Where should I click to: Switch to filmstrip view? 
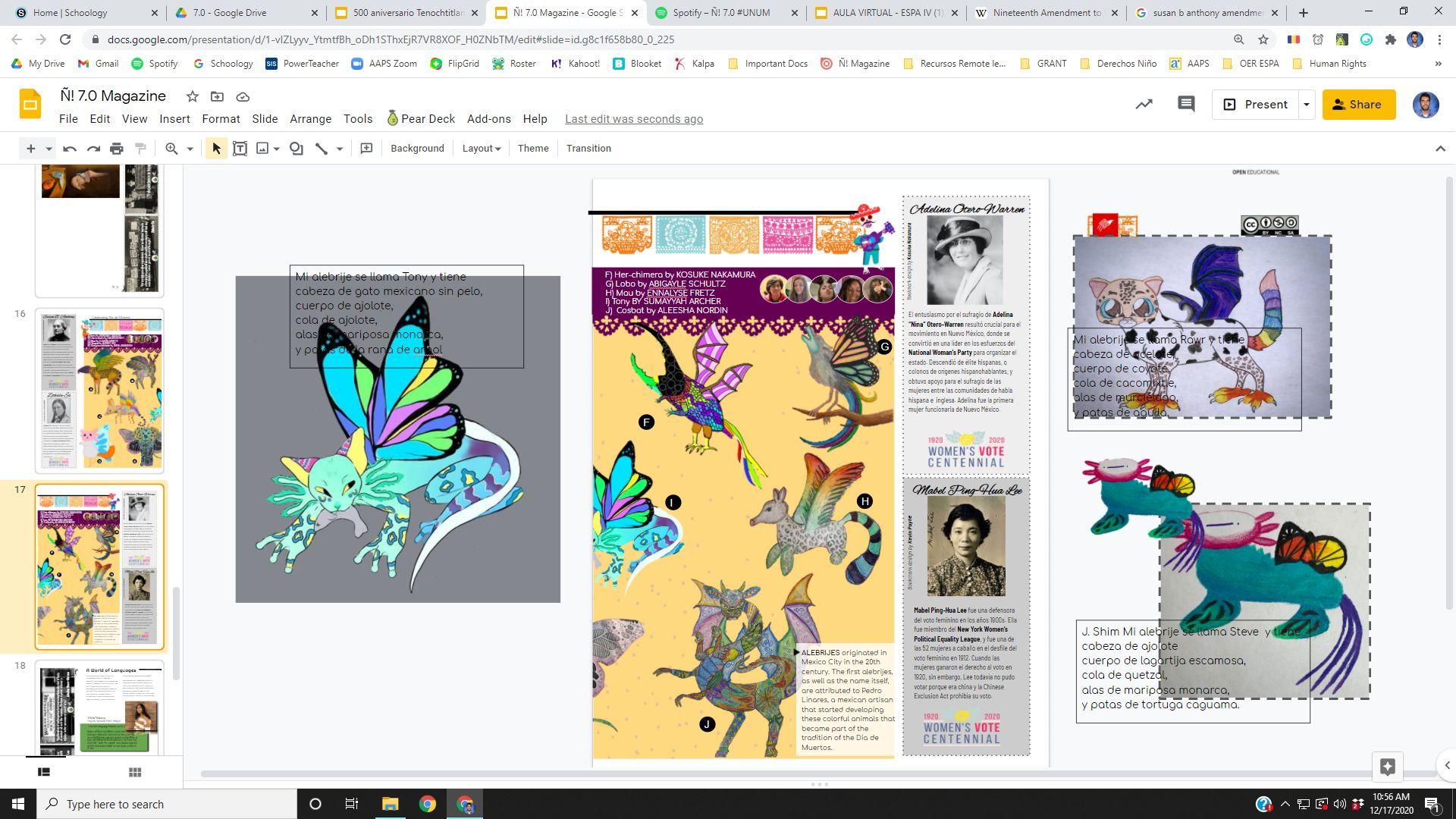44,772
